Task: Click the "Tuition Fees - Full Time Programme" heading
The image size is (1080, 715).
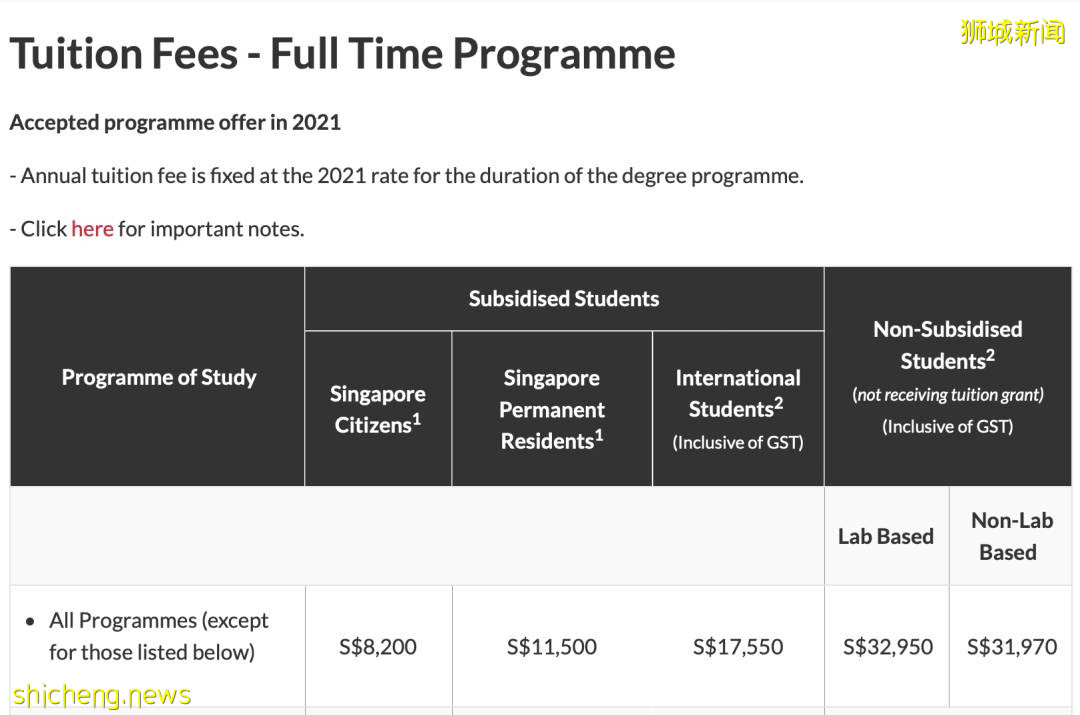Action: (x=343, y=54)
